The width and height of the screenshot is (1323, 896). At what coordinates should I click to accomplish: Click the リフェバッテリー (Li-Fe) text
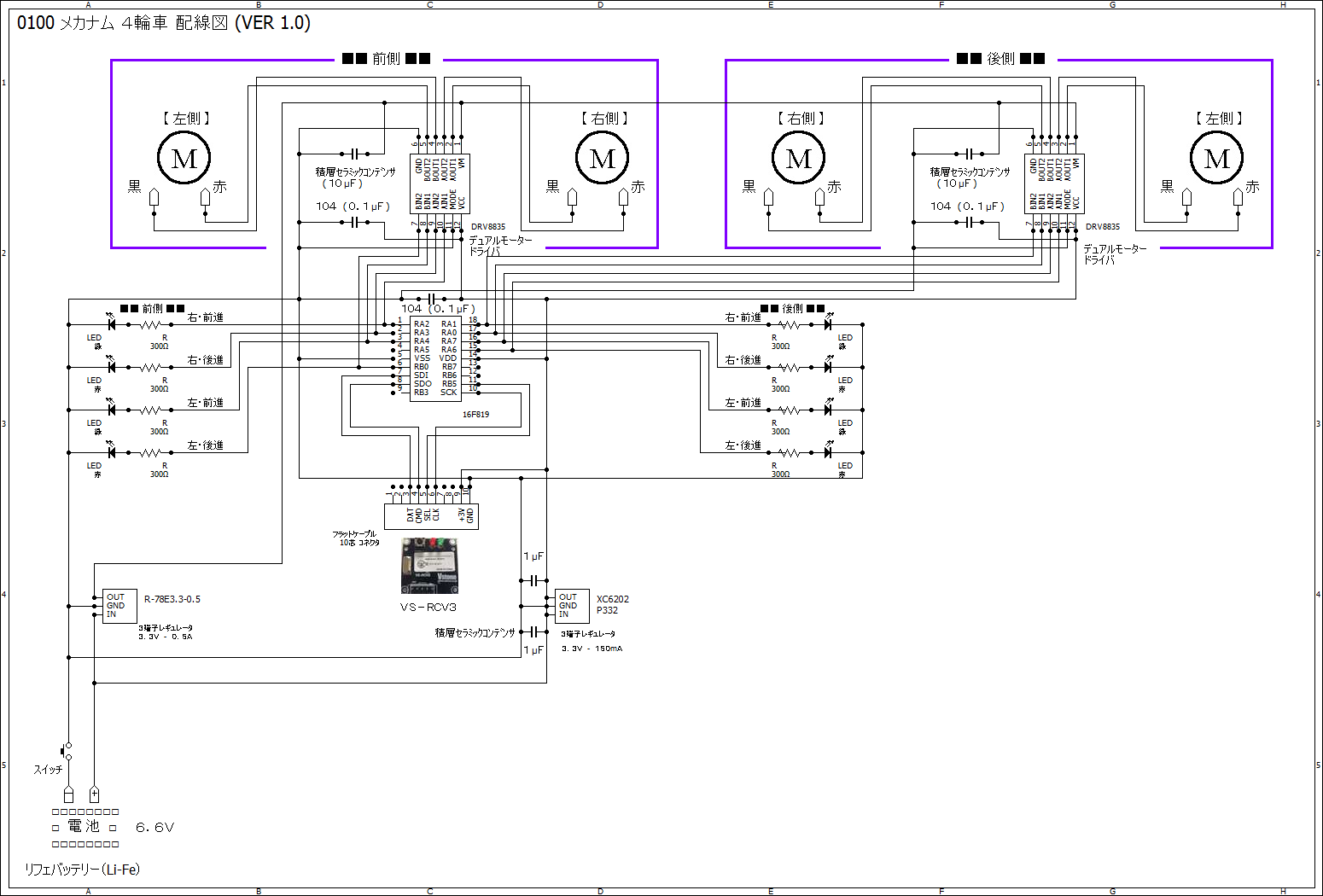[82, 870]
